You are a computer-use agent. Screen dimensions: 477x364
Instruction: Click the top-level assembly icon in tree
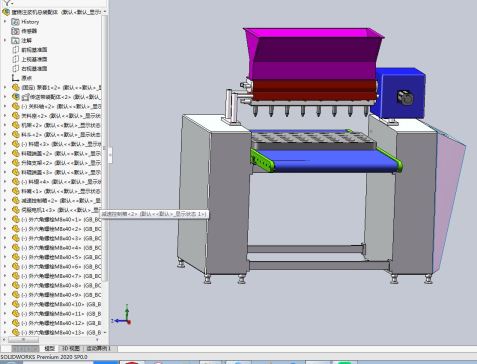pos(6,12)
